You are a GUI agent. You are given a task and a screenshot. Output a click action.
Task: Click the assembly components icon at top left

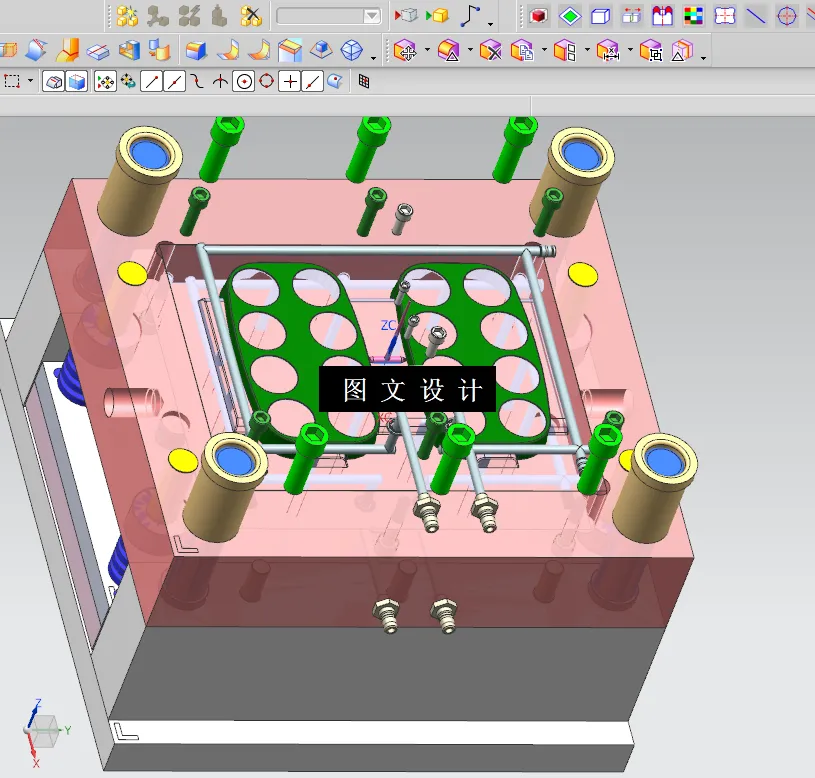click(129, 15)
